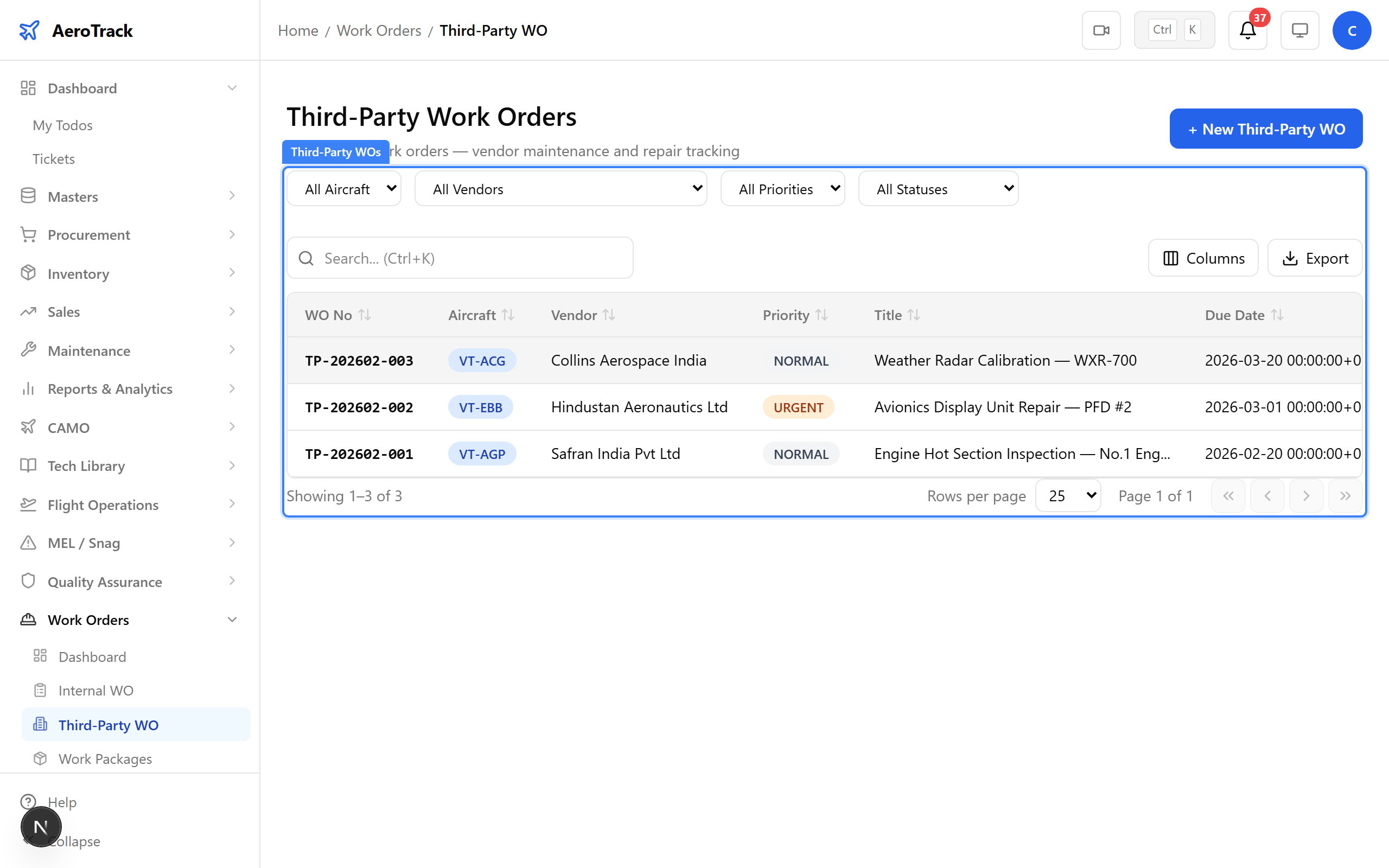Screen dimensions: 1389x868
Task: Click the video camera icon in header
Action: point(1101,30)
